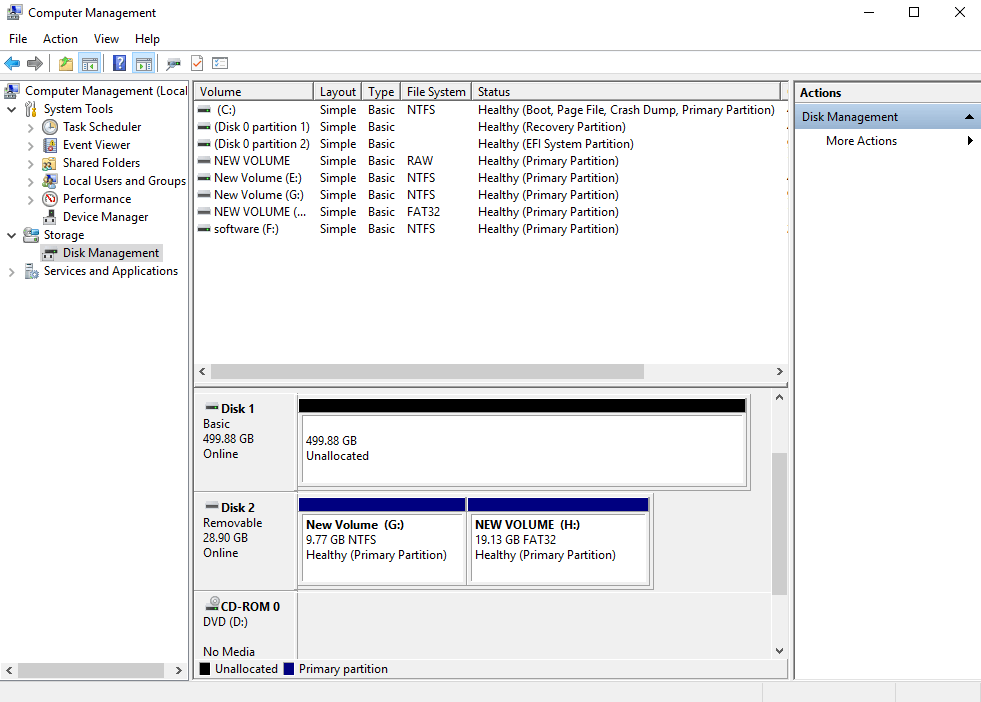
Task: Click the Up one level folder icon
Action: pyautogui.click(x=66, y=63)
